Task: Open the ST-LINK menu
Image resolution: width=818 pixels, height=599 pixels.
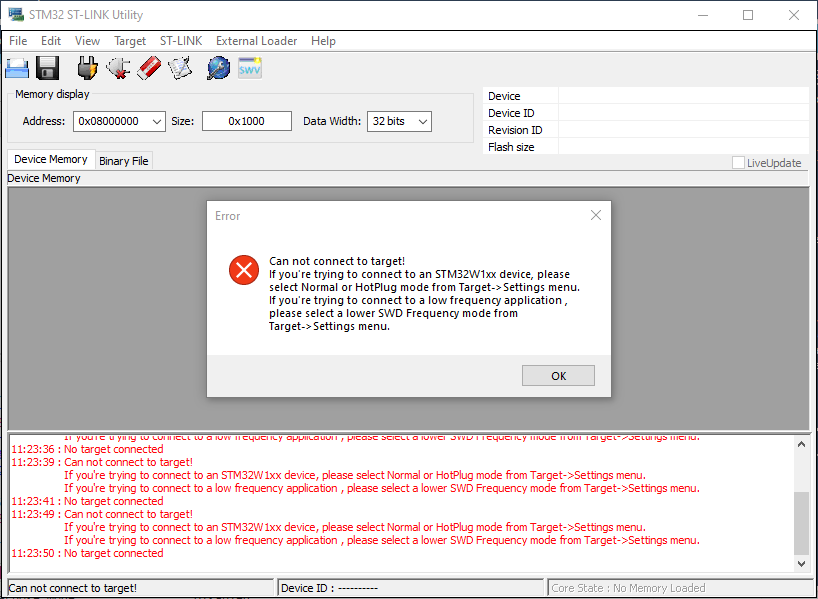Action: tap(181, 41)
